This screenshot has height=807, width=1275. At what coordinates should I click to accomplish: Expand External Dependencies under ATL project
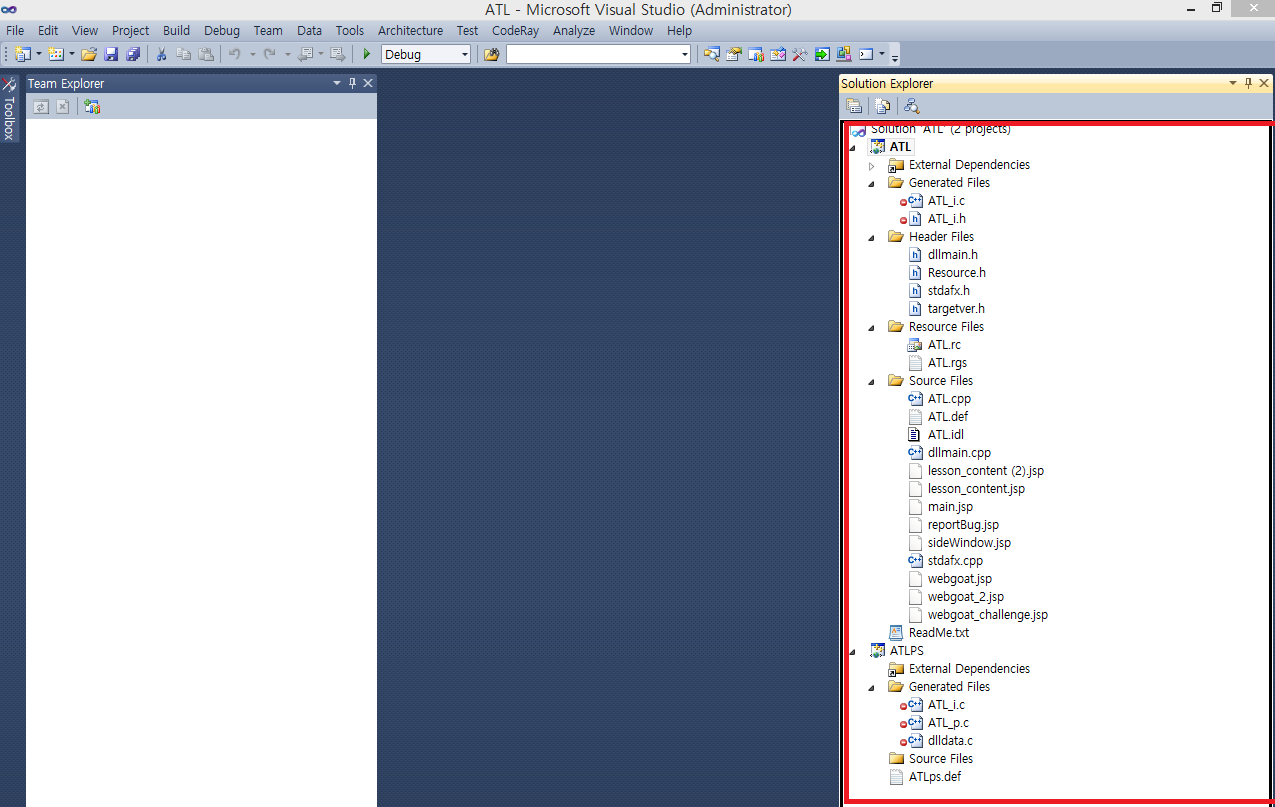(871, 165)
